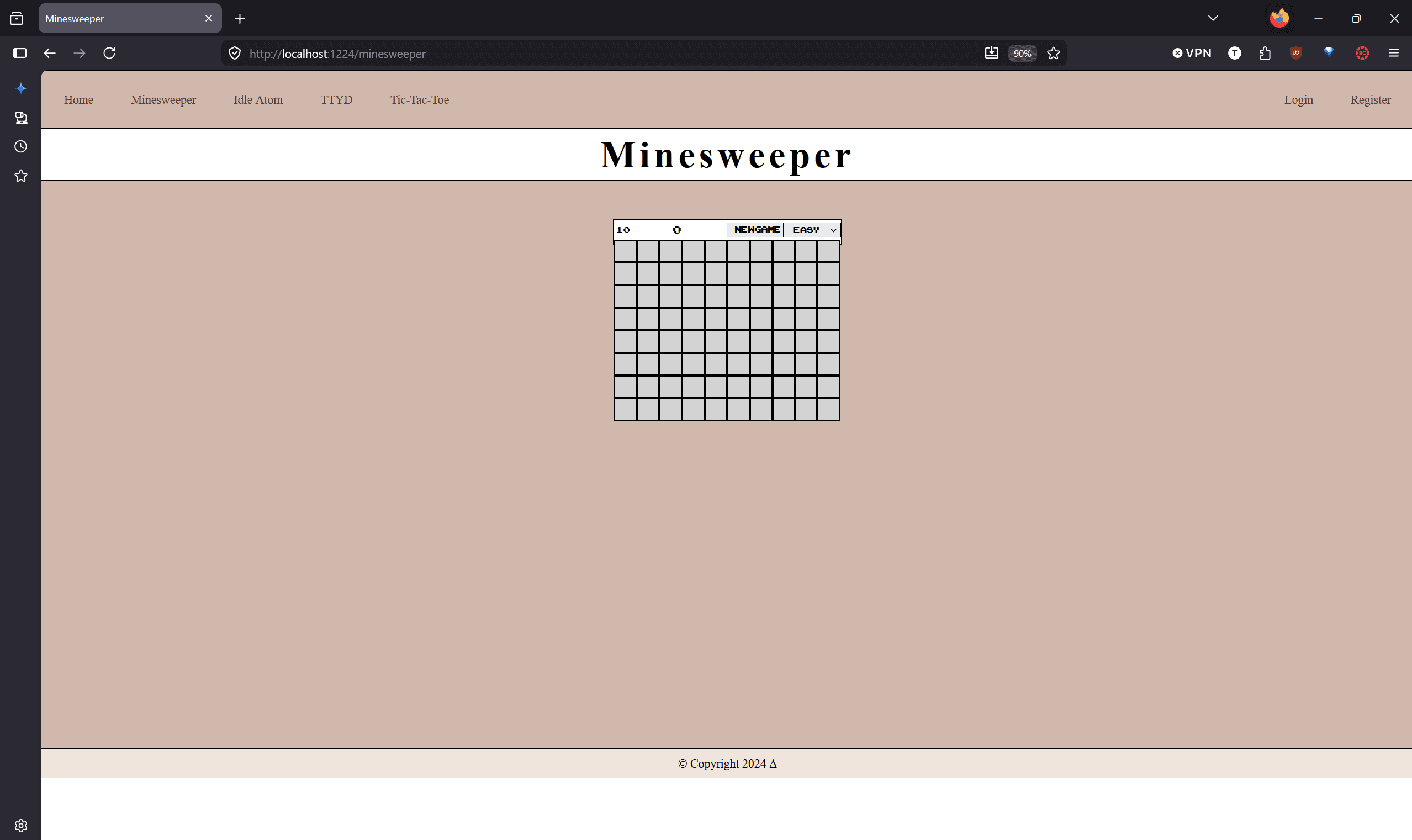Open the EASY difficulty dropdown
The height and width of the screenshot is (840, 1412).
813,230
